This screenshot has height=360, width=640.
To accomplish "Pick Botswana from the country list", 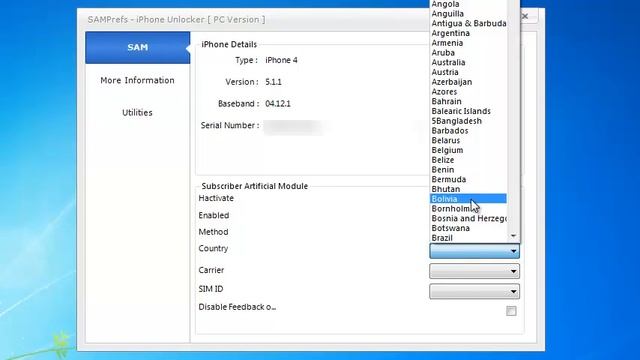I will (469, 228).
